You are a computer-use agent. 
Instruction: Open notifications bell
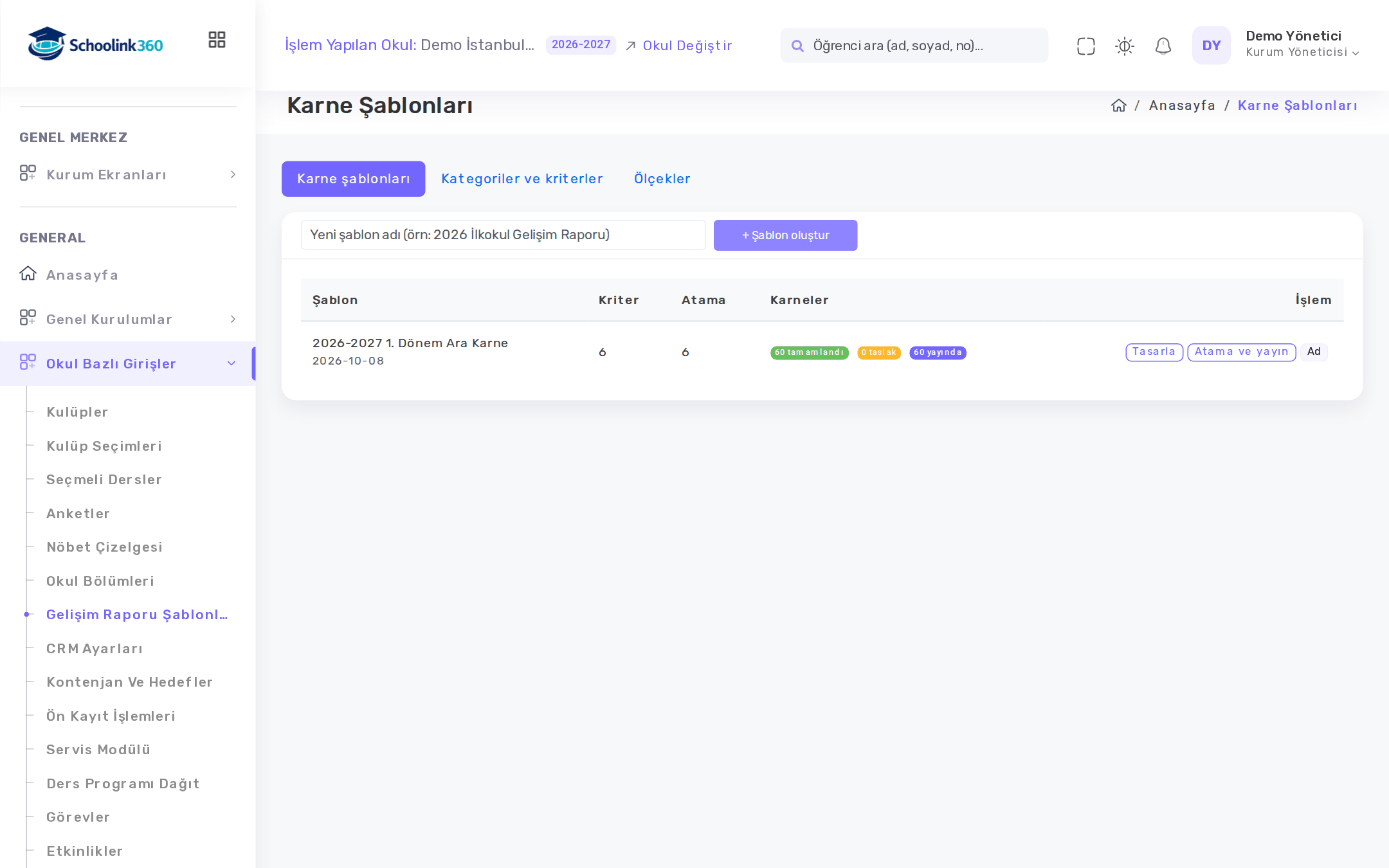point(1163,46)
